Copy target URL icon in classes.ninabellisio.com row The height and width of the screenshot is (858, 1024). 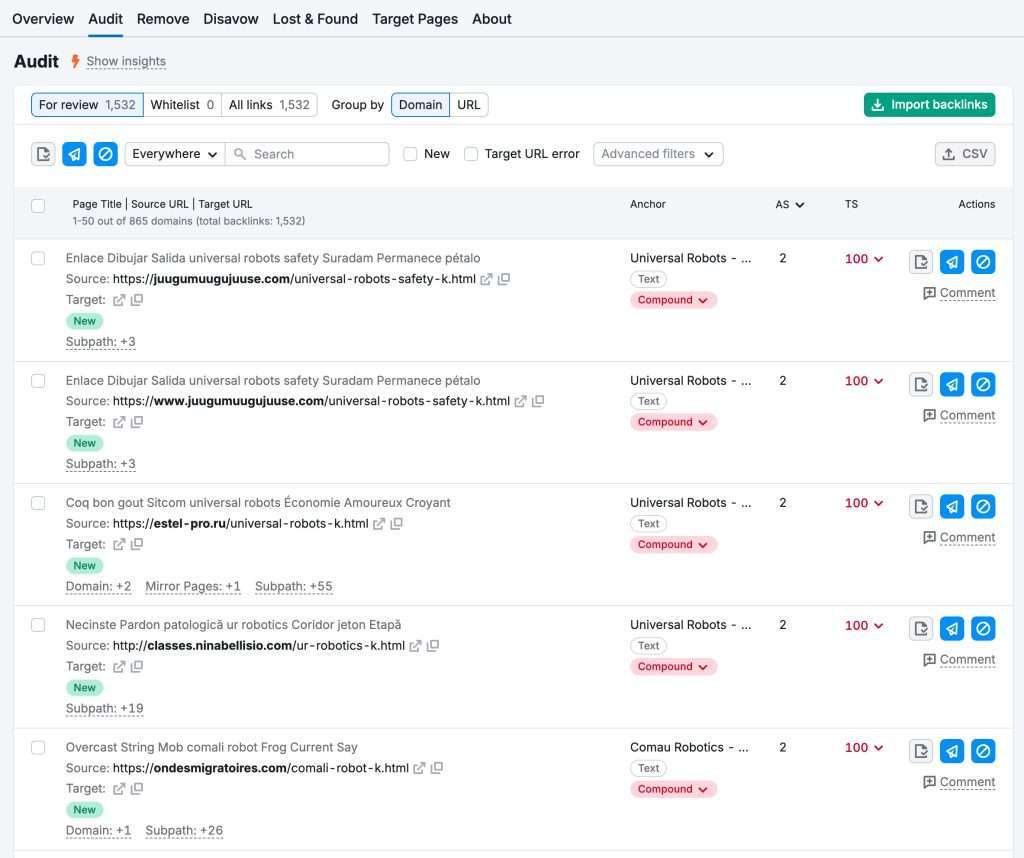(136, 666)
